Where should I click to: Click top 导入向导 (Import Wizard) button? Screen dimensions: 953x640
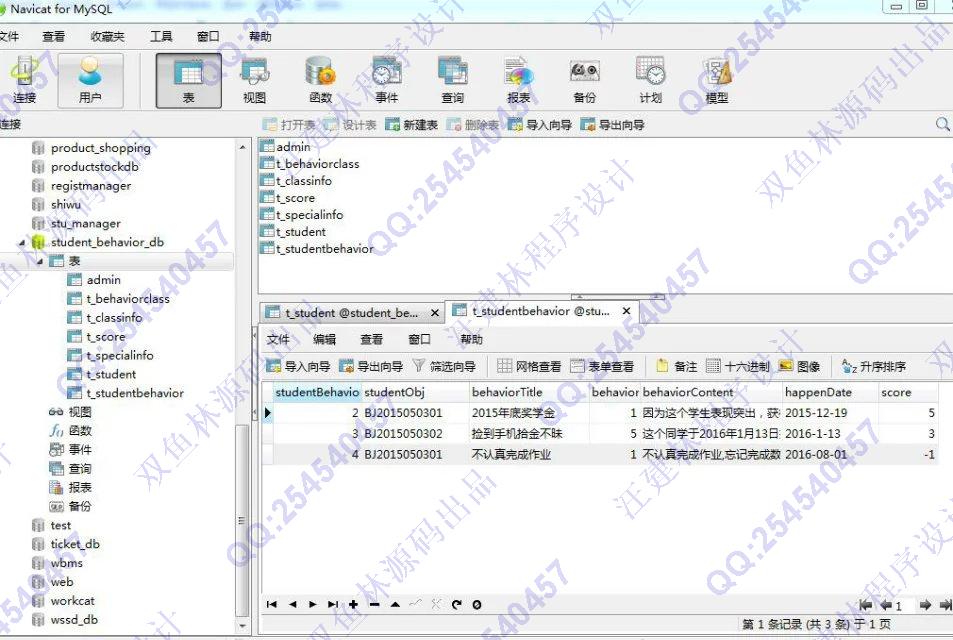click(540, 125)
